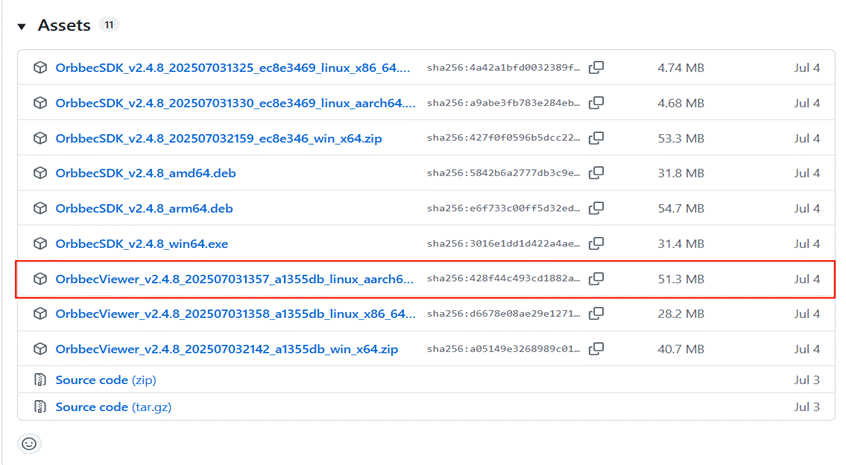Click package icon beside amd64.deb
The image size is (846, 465).
tap(40, 173)
